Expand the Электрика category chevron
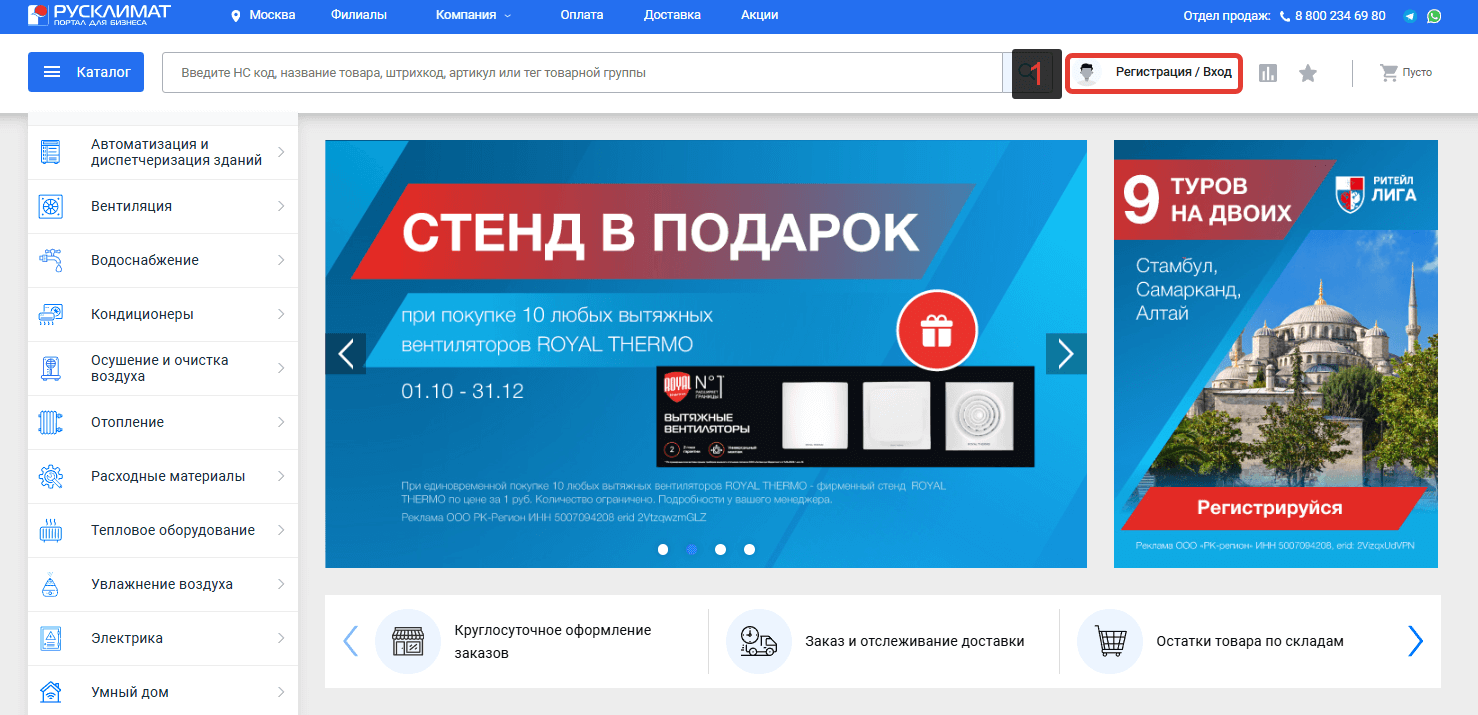Image resolution: width=1478 pixels, height=715 pixels. coord(281,638)
